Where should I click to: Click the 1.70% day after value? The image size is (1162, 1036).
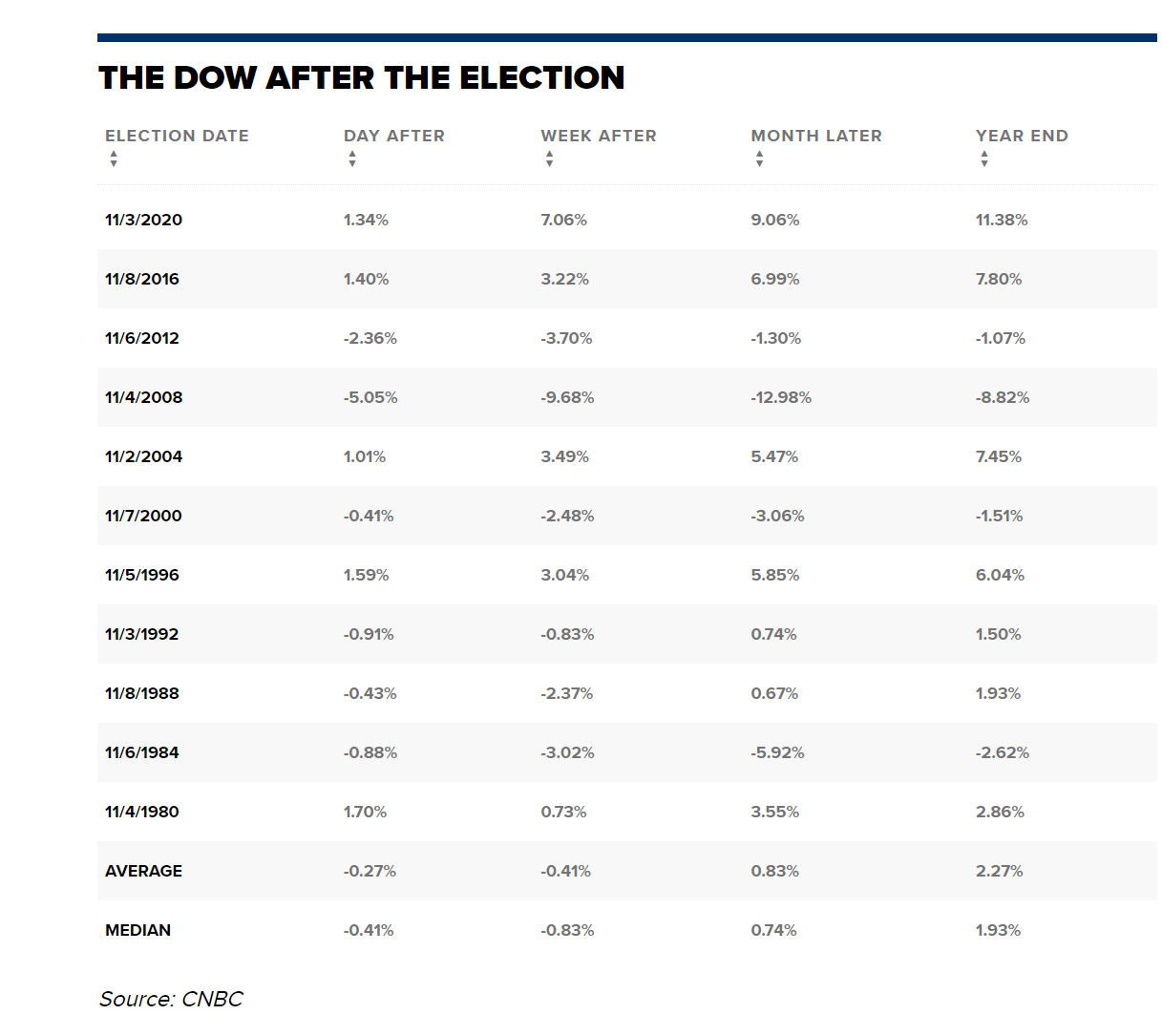(365, 812)
